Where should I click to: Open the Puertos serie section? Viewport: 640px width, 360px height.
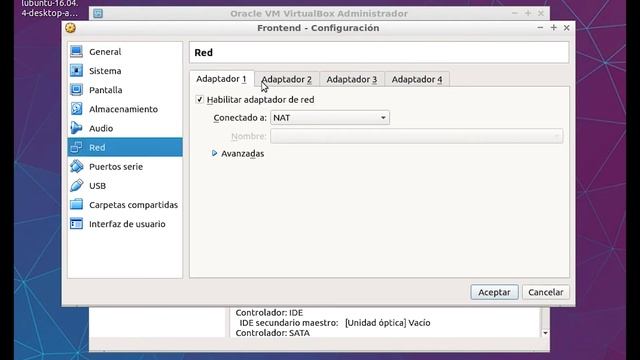click(125, 167)
